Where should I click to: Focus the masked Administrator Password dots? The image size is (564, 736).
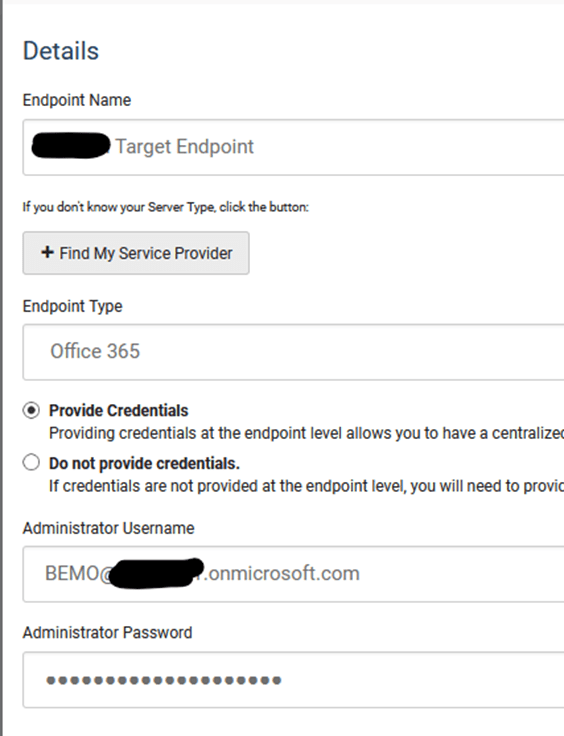coord(164,680)
